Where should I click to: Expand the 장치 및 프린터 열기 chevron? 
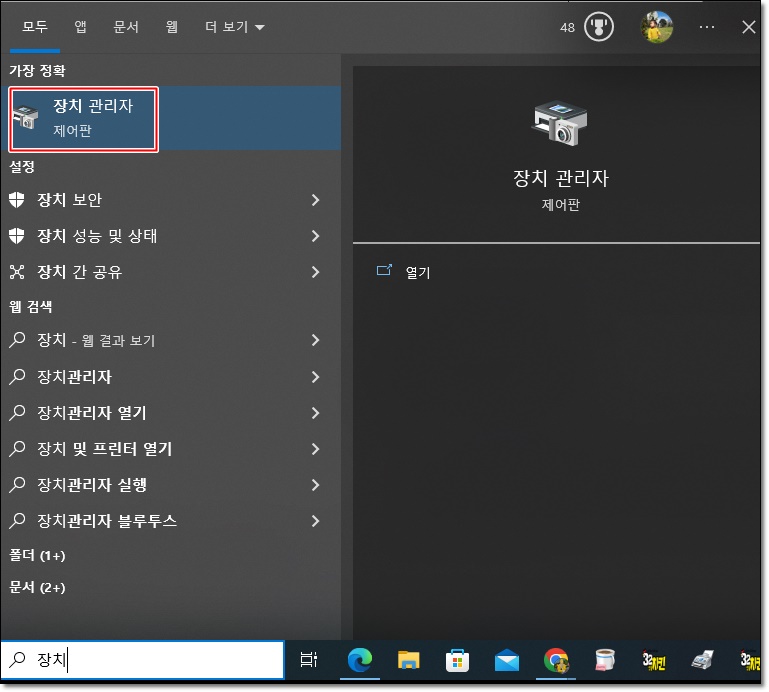pos(315,449)
